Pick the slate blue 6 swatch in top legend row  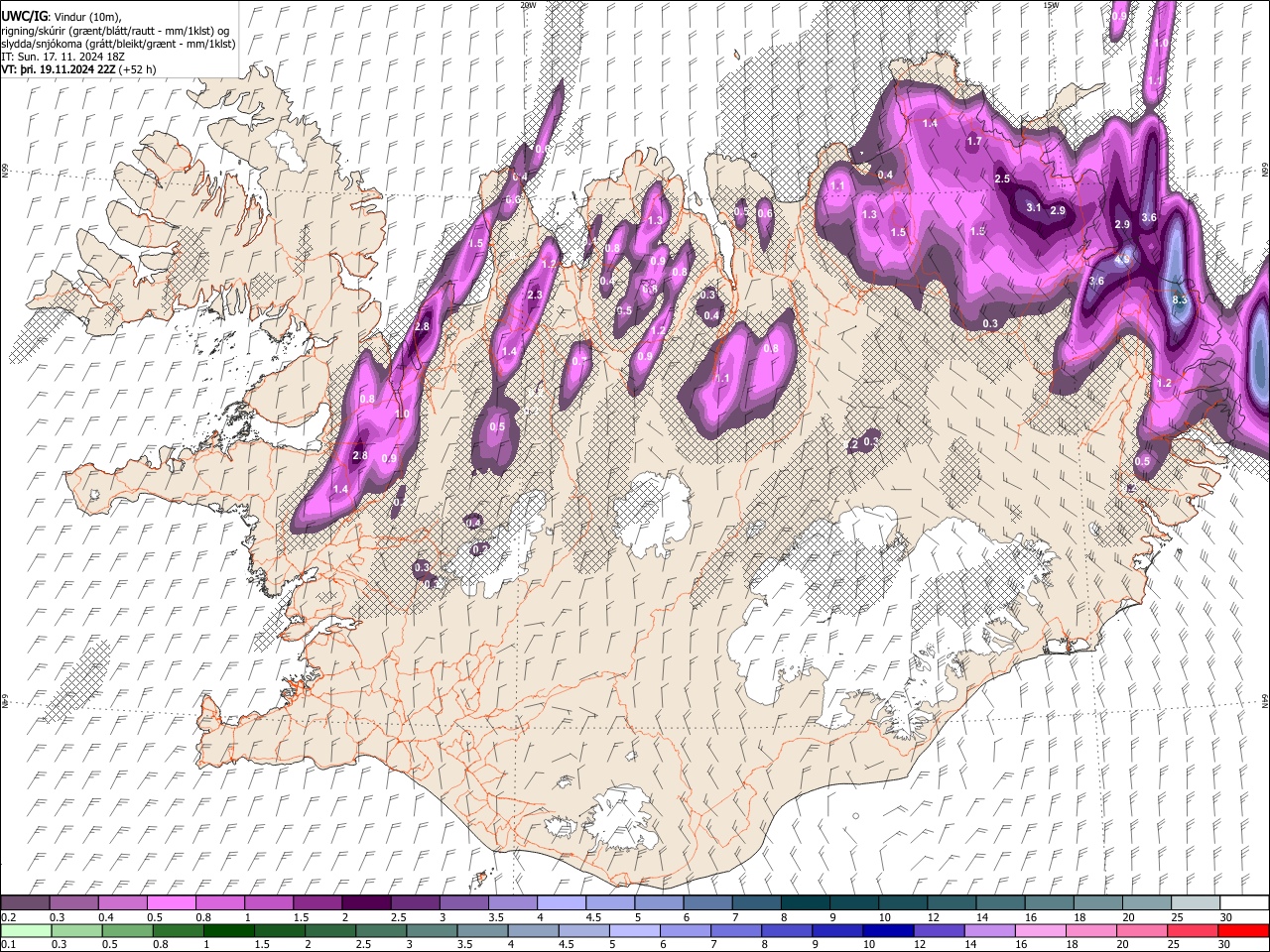[x=707, y=903]
